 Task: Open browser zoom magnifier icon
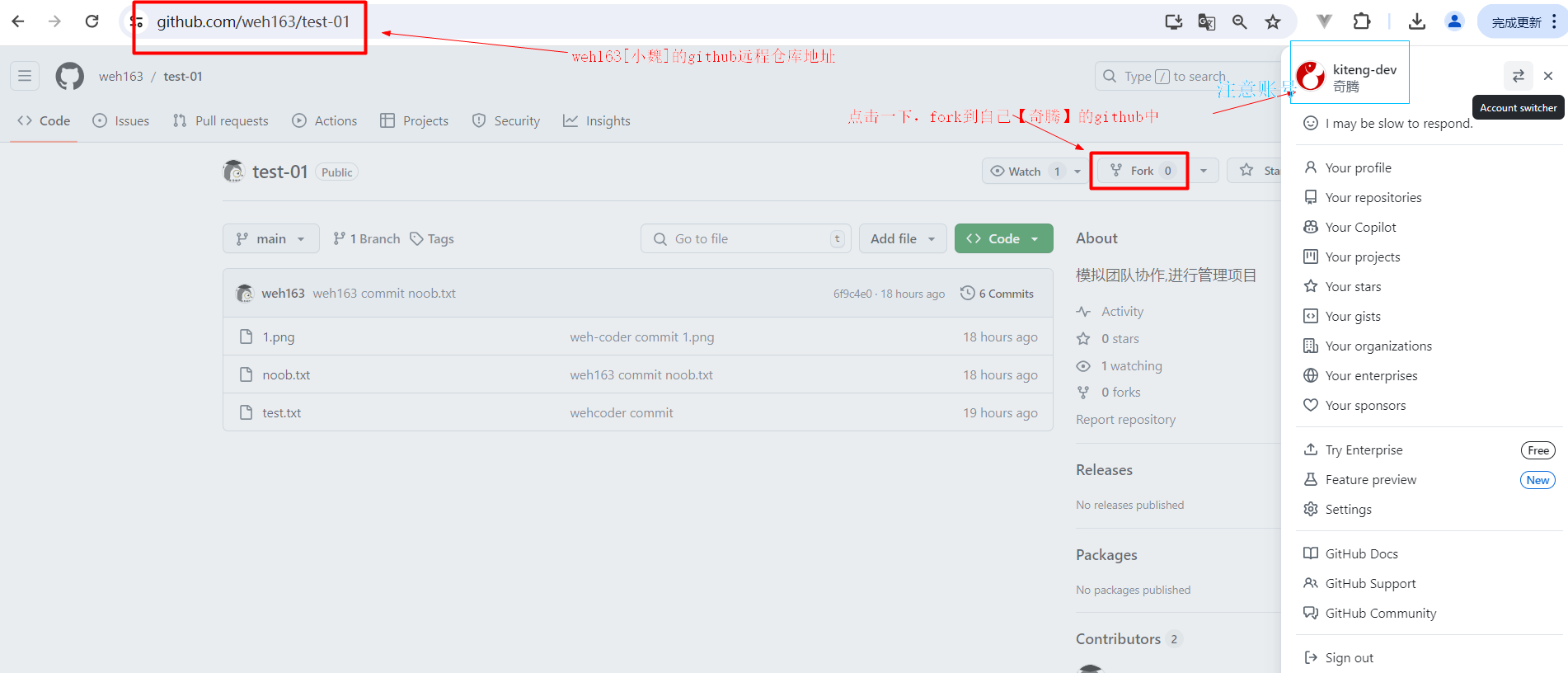click(1240, 22)
